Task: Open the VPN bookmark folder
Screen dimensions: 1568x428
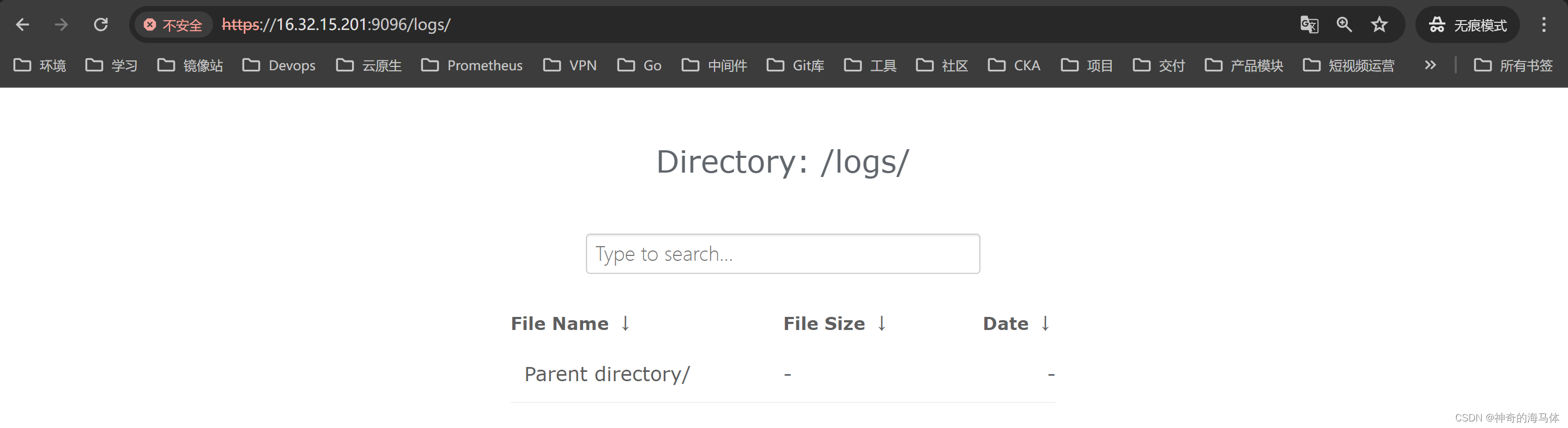Action: 570,65
